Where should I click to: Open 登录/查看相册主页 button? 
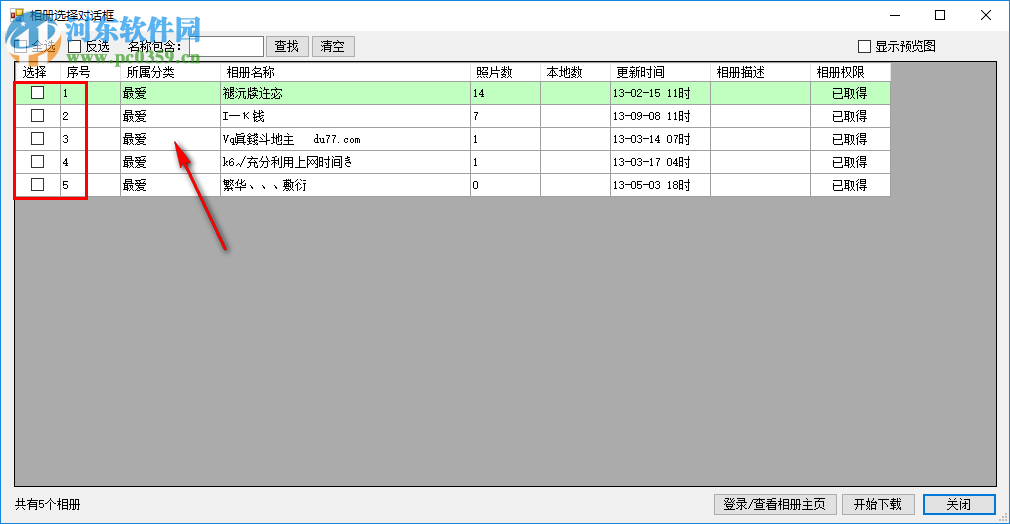tap(775, 504)
